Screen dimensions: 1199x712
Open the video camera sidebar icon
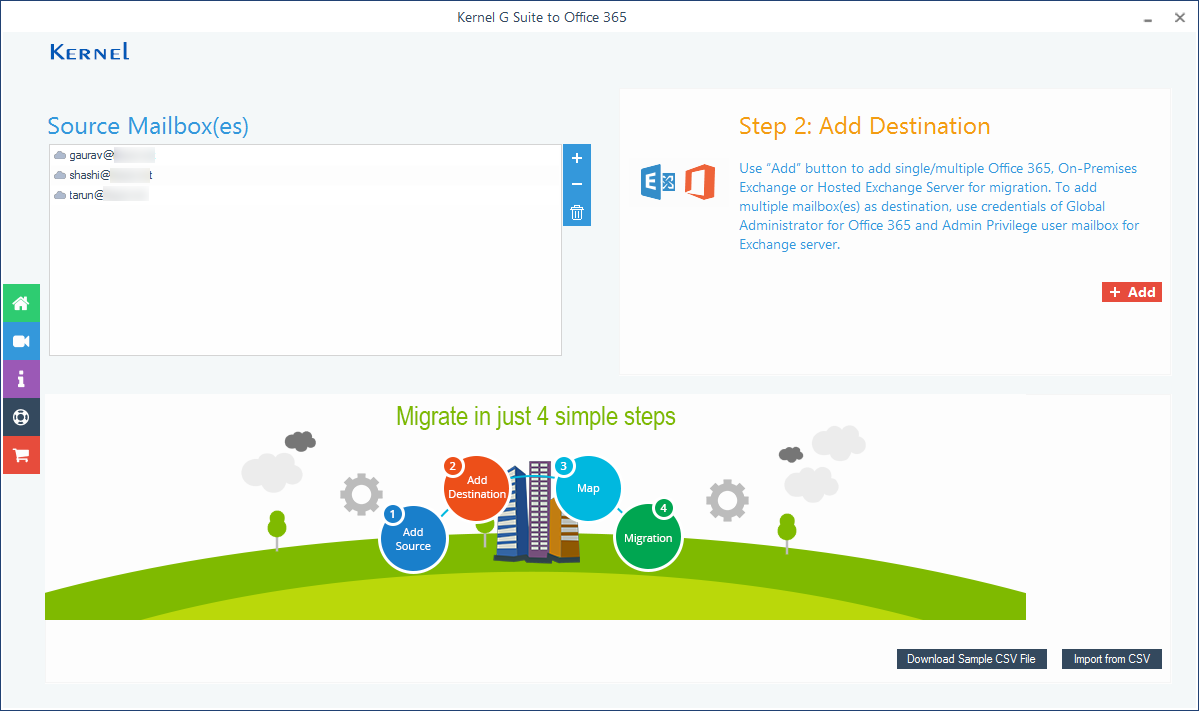(21, 341)
